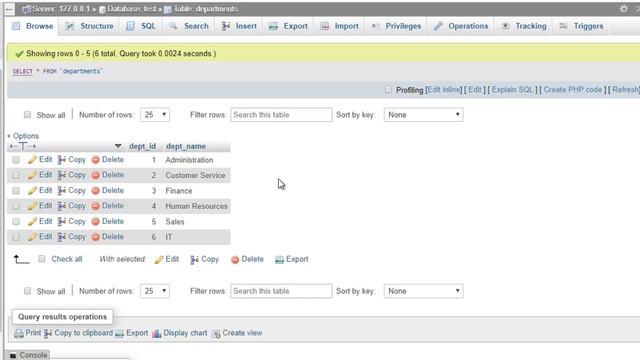Screen dimensions: 640x360
Task: Open the Tracking tab
Action: tap(523, 26)
